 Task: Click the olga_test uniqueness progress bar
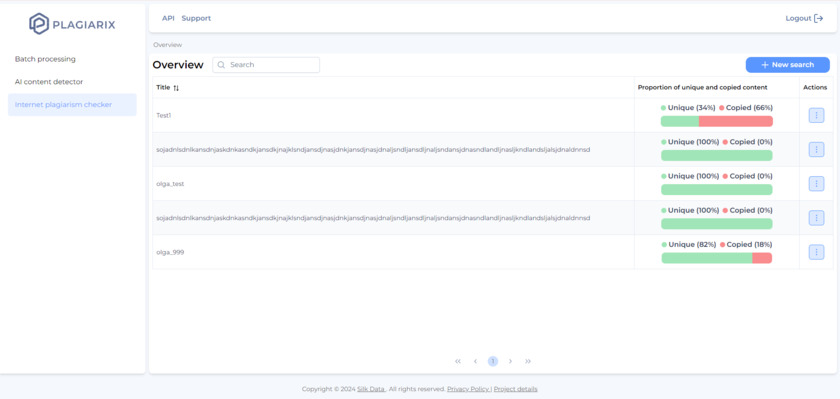[x=717, y=190]
